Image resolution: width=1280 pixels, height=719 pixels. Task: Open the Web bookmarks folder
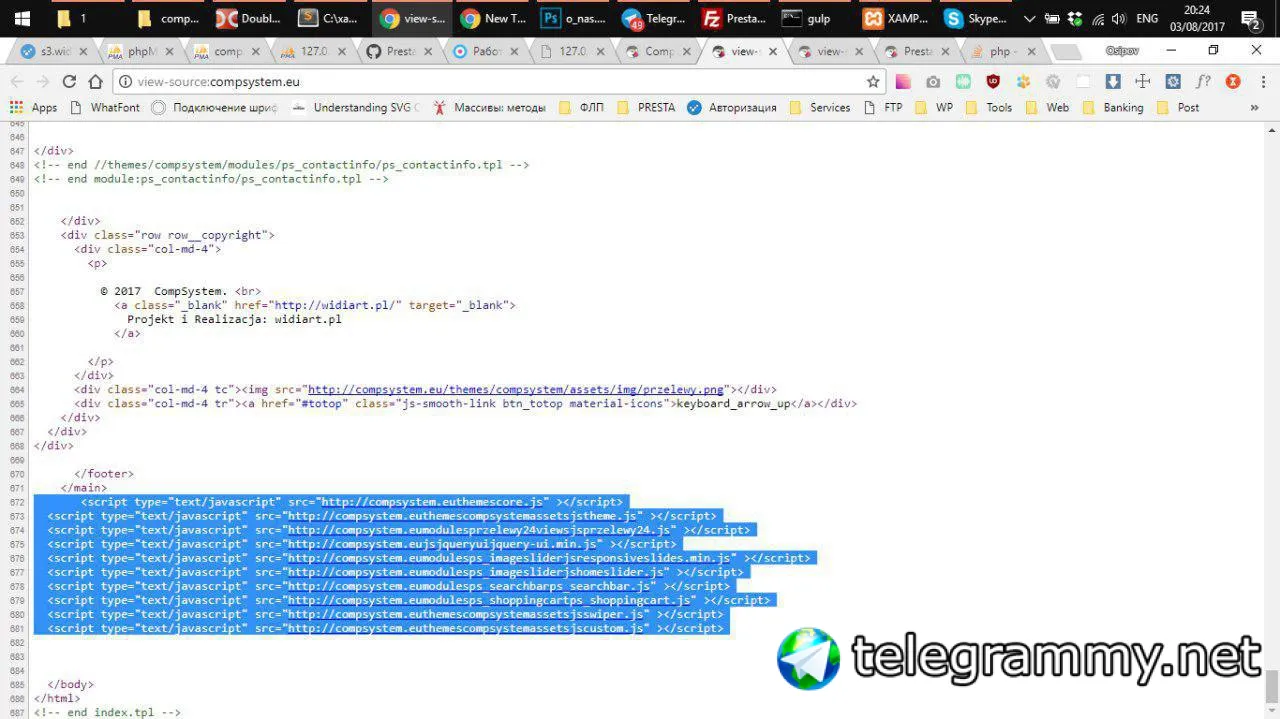pos(1046,108)
